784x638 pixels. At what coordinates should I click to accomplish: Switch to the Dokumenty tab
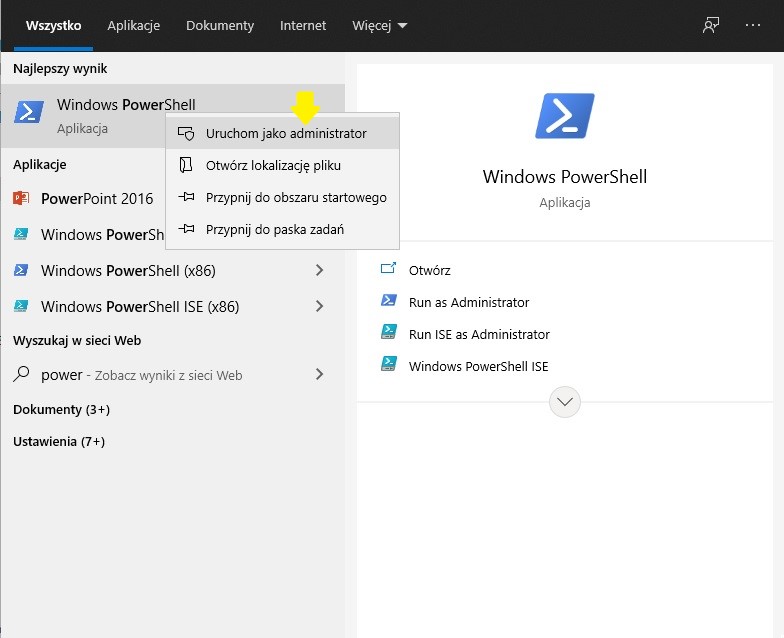pos(220,25)
